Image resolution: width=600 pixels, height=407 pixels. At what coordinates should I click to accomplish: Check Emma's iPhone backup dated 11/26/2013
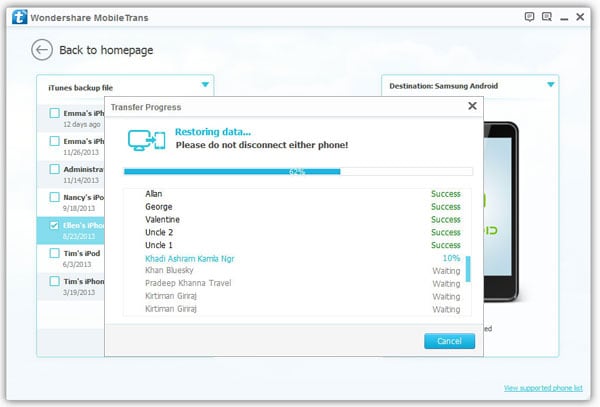coord(55,141)
